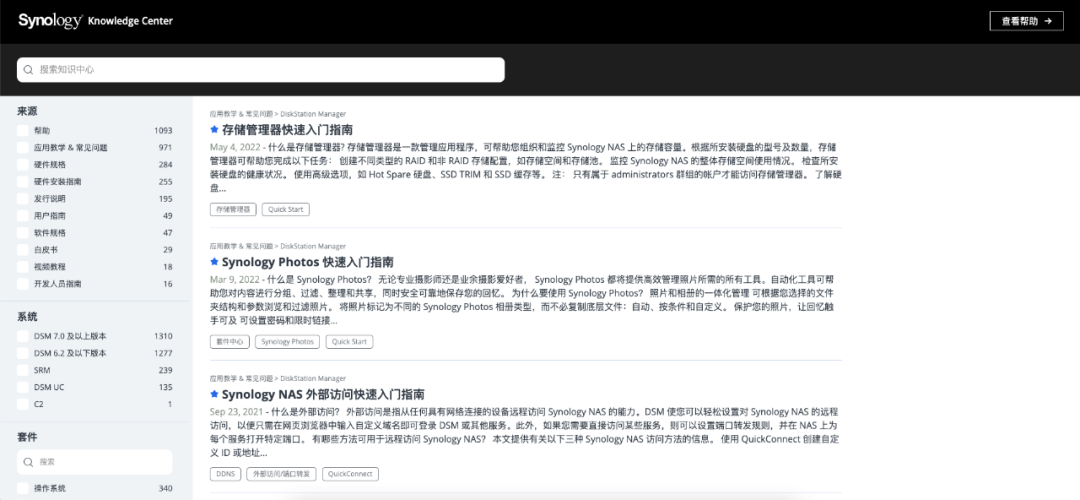
Task: Enable the 发行说明 filter checkbox
Action: [23, 198]
